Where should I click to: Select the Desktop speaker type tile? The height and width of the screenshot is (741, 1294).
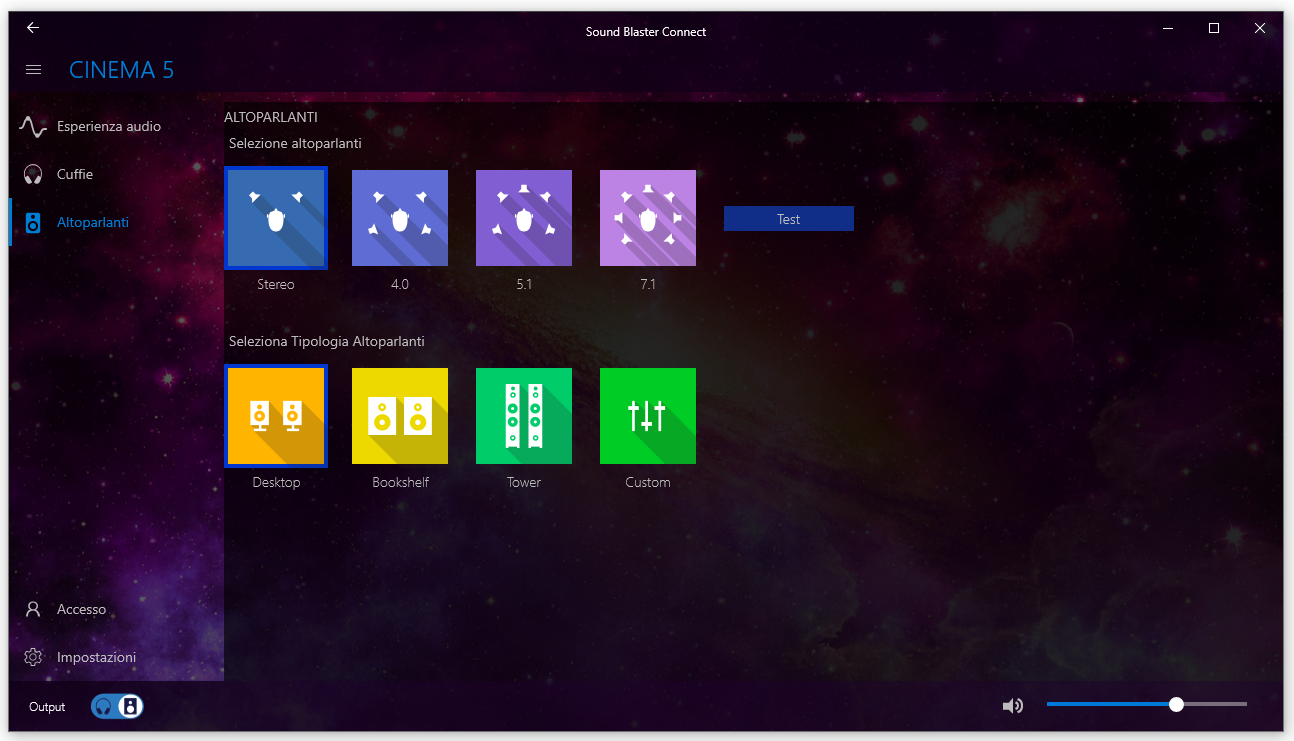(x=276, y=416)
